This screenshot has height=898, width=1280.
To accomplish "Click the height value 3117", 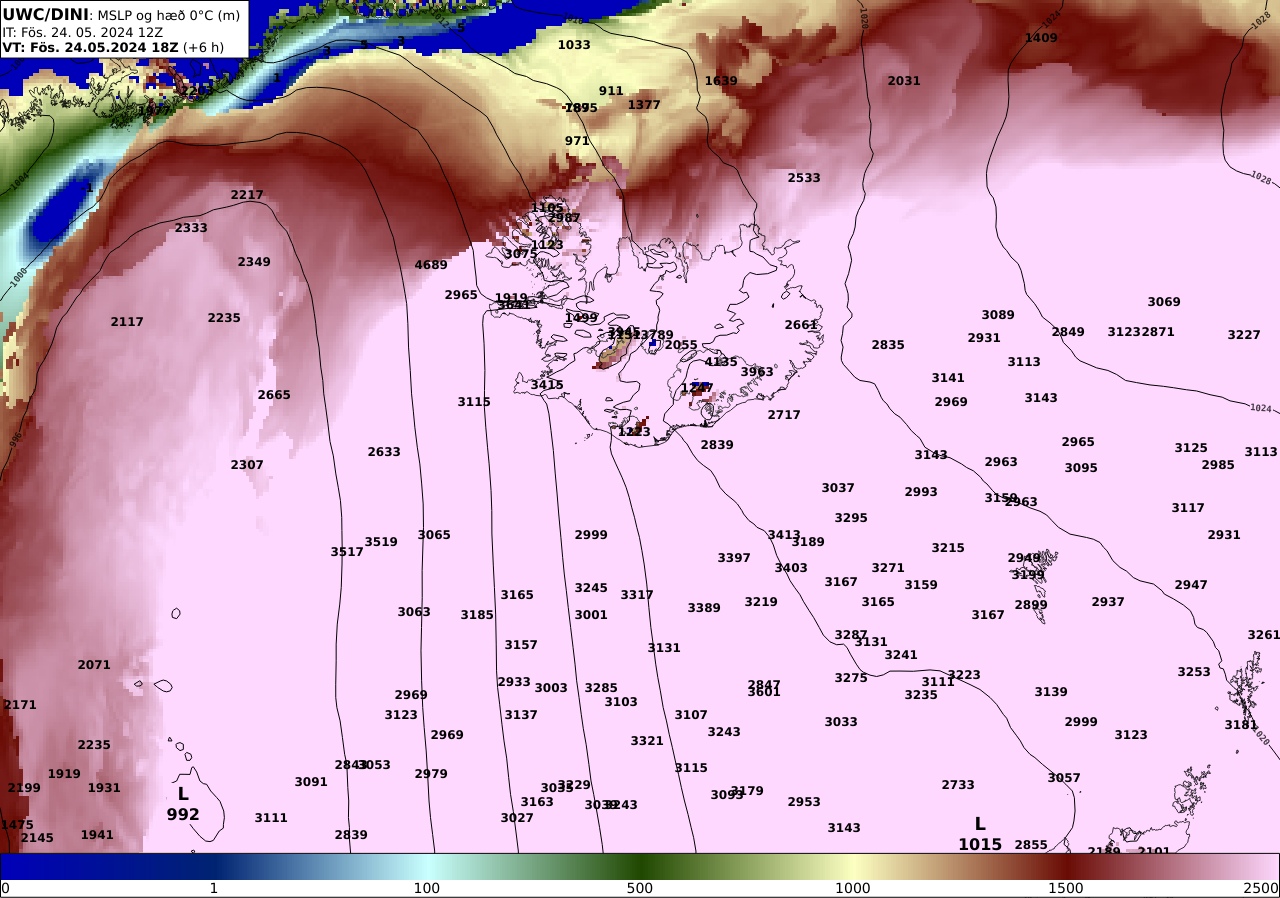I will 1188,508.
